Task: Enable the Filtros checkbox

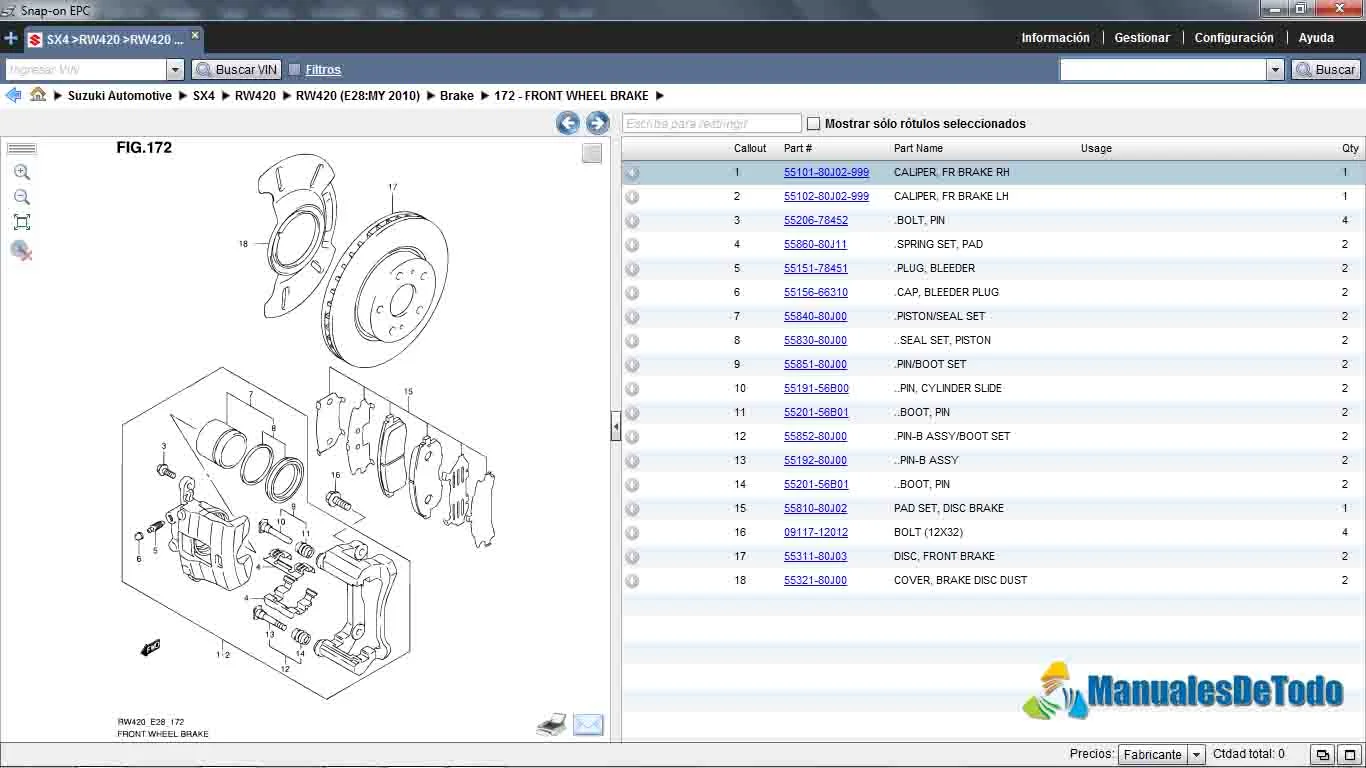Action: [295, 70]
